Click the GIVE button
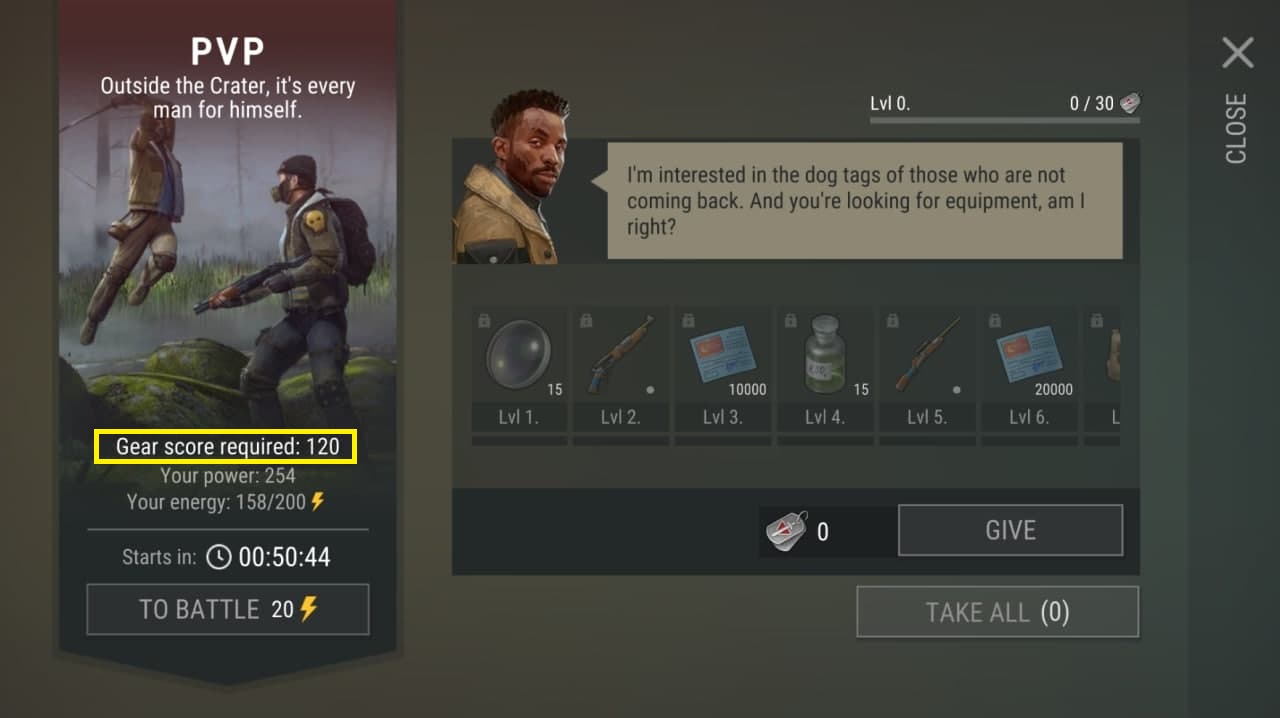The image size is (1280, 718). pos(1010,530)
